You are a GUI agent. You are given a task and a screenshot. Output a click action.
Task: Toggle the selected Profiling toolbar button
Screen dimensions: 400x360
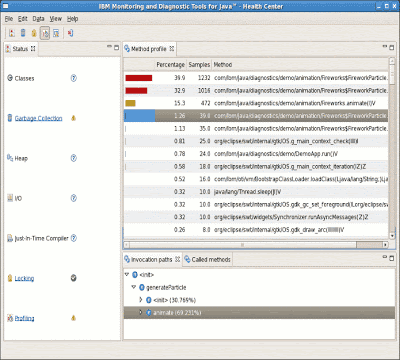(x=45, y=33)
